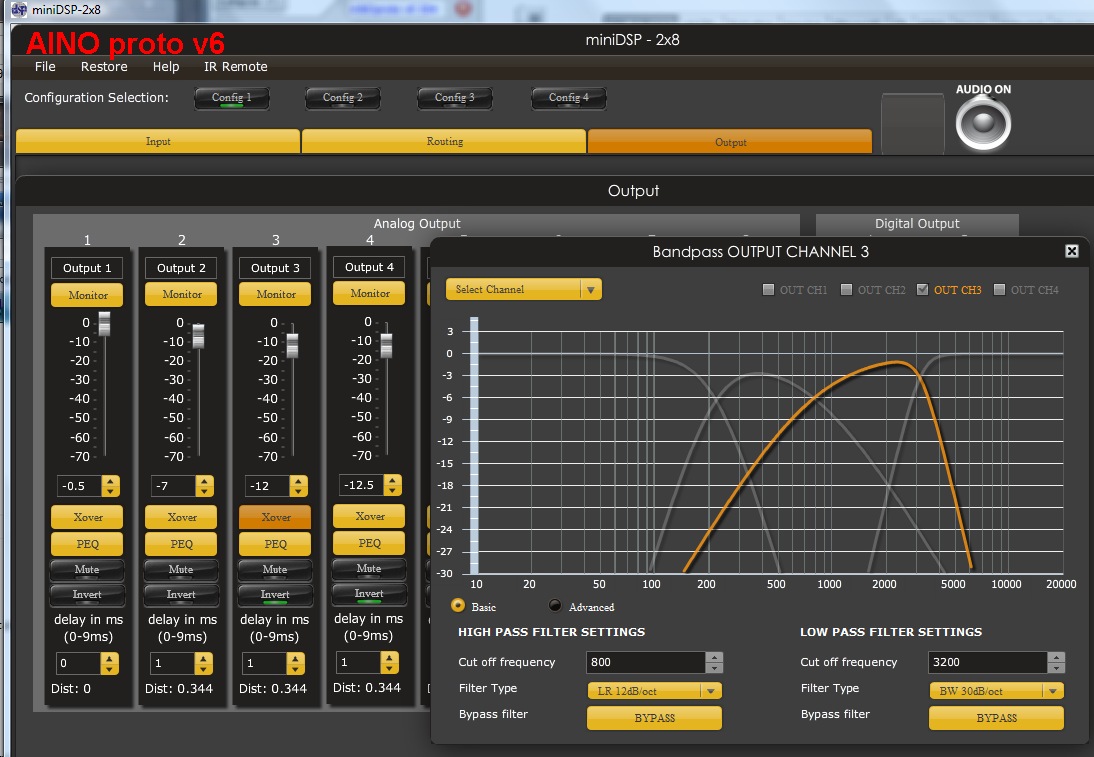The height and width of the screenshot is (757, 1094).
Task: Open high pass Filter Type LR 12dB/oct dropdown
Action: 654,691
